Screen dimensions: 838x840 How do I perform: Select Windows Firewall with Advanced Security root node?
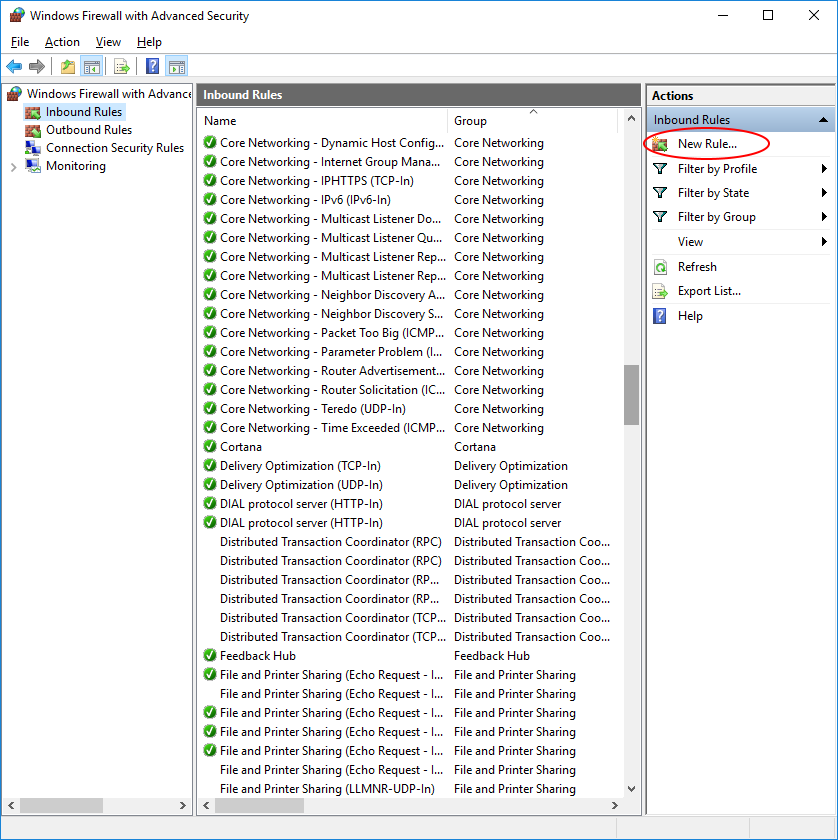point(109,94)
